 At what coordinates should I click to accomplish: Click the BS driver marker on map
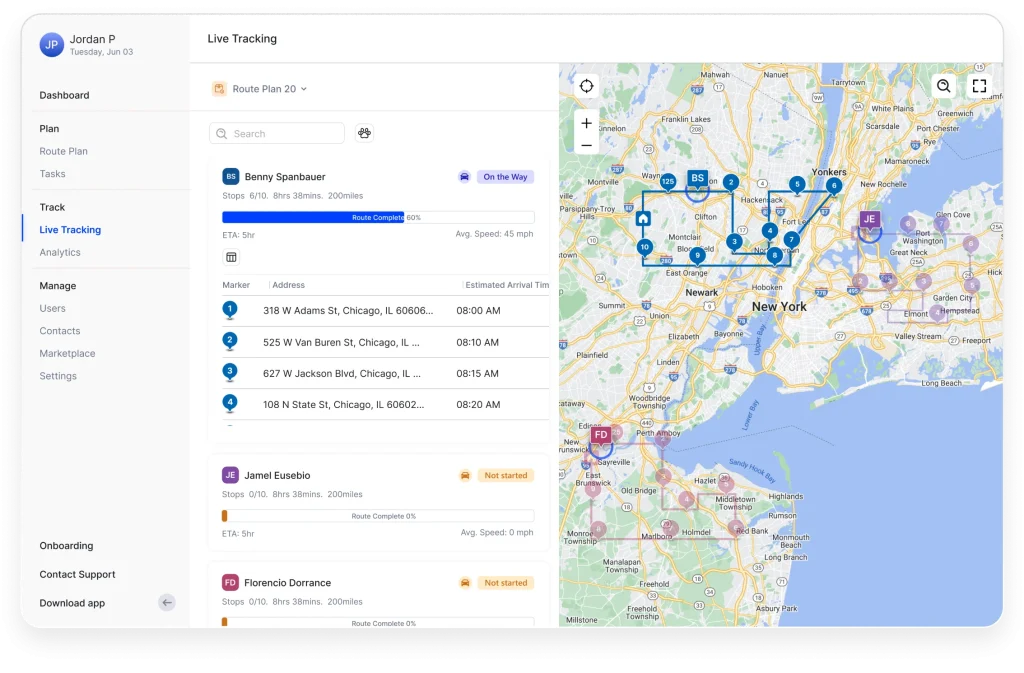(x=697, y=178)
